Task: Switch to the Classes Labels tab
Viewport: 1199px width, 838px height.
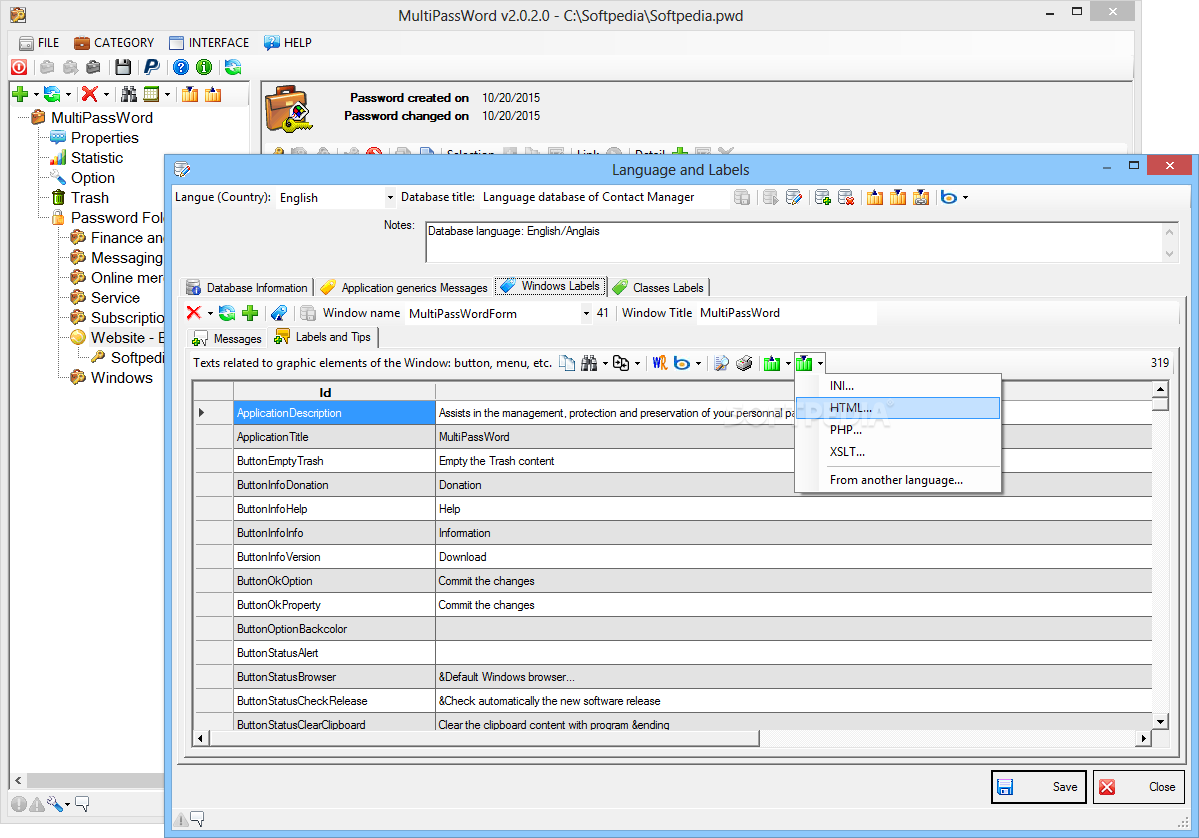Action: coord(659,287)
